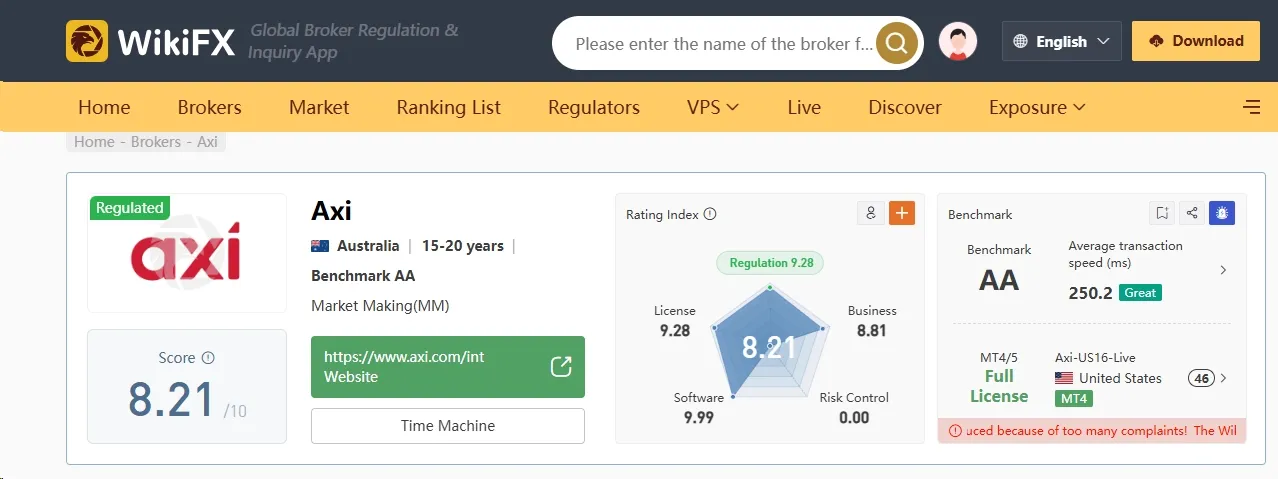Click the blue bug report icon
The image size is (1278, 479).
[x=1221, y=213]
